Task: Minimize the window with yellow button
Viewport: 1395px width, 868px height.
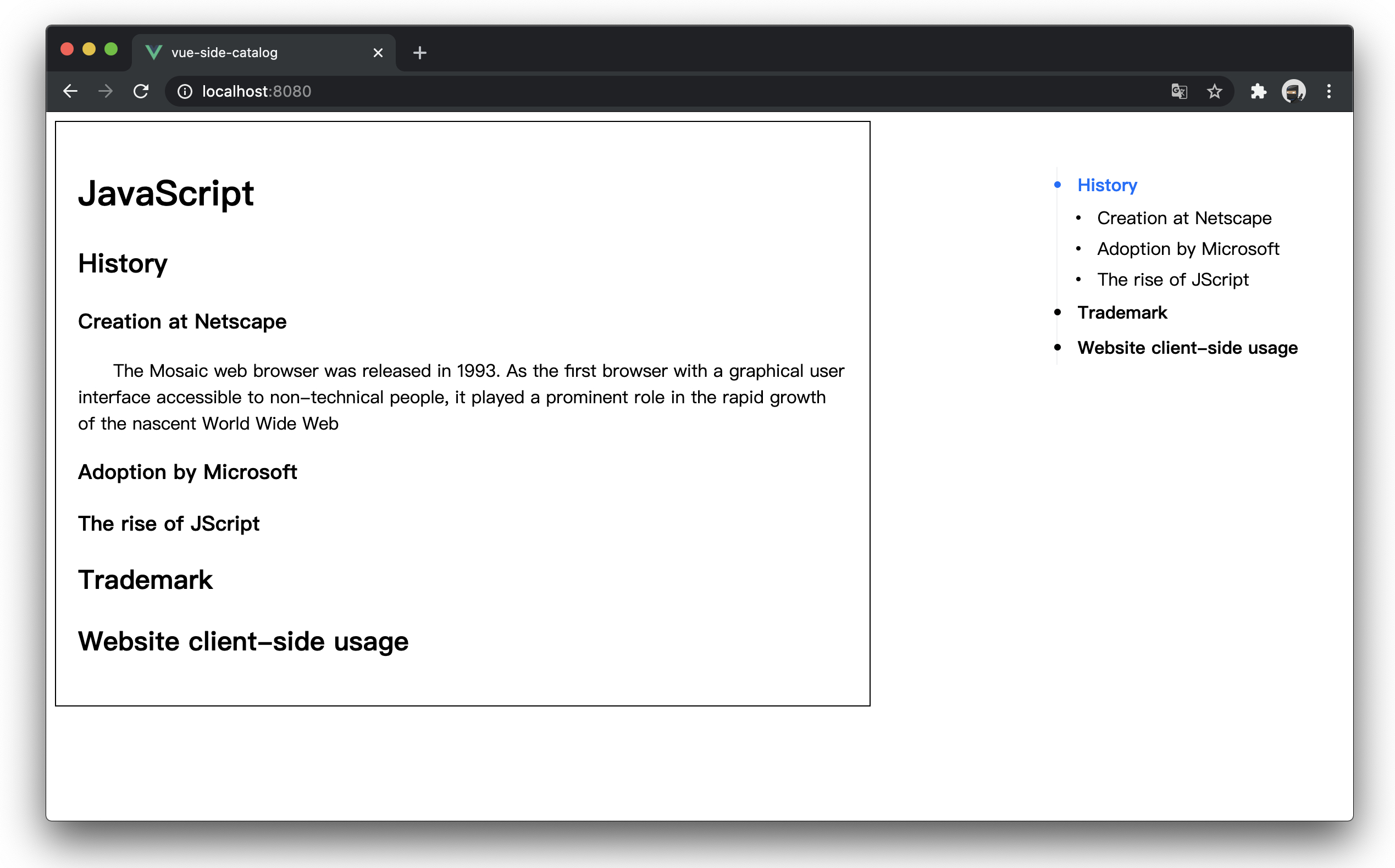Action: 89,49
